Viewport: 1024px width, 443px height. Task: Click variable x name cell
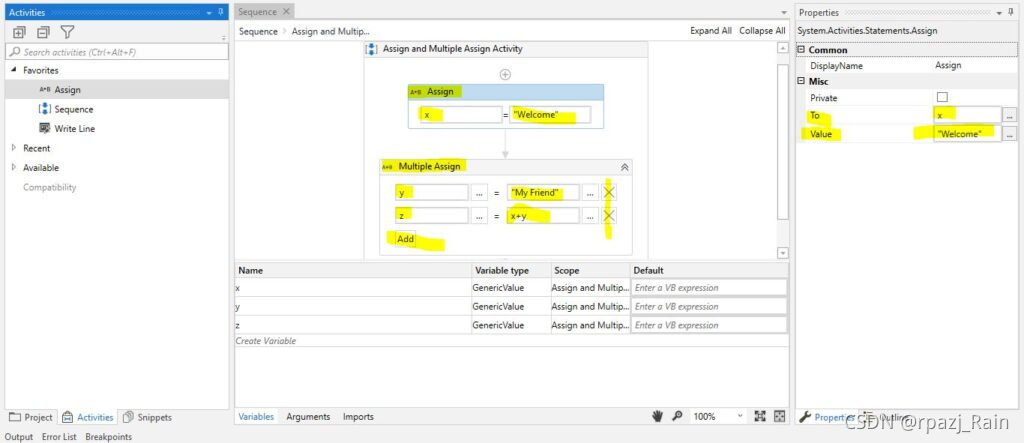point(353,287)
